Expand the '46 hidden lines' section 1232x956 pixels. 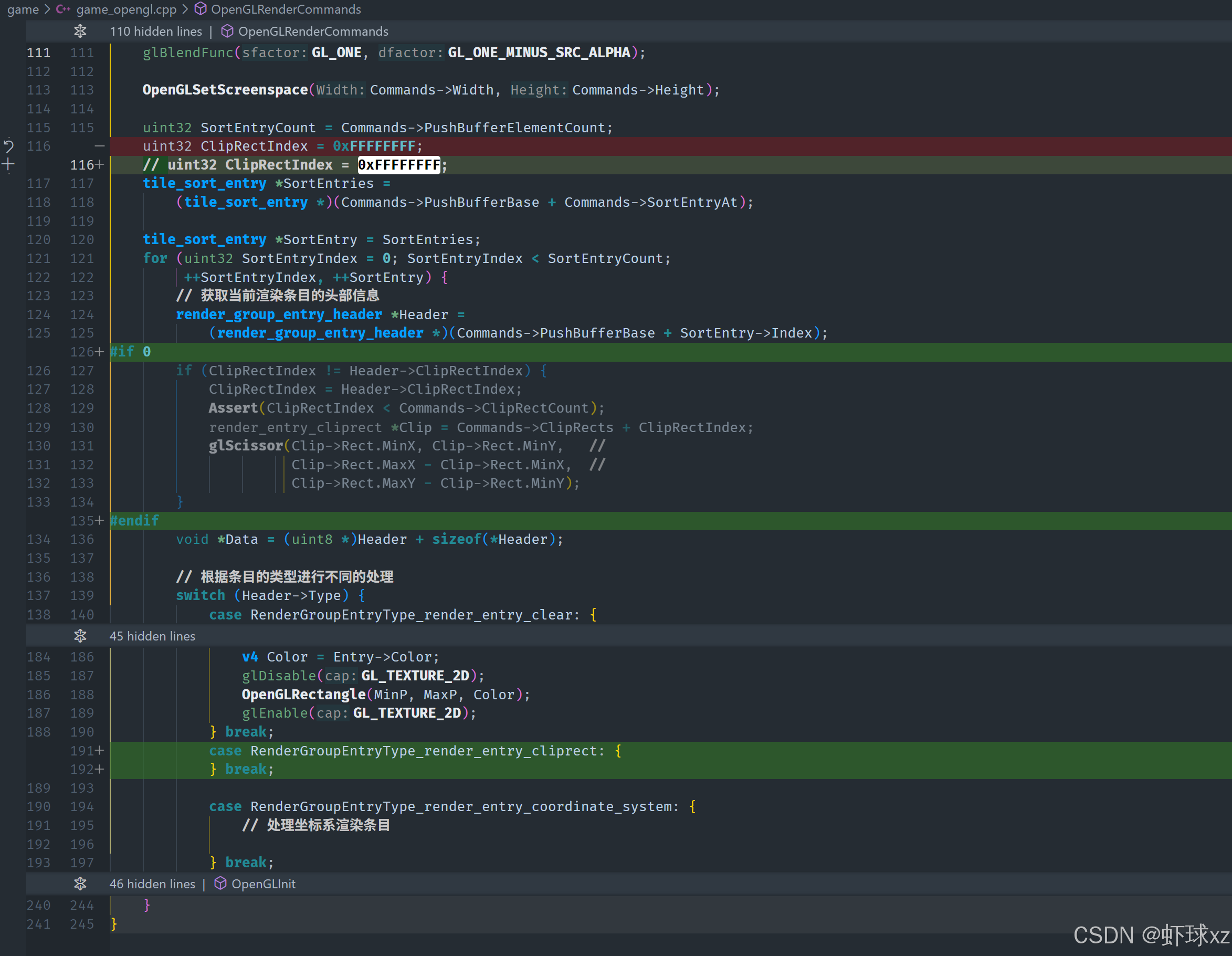(x=152, y=884)
